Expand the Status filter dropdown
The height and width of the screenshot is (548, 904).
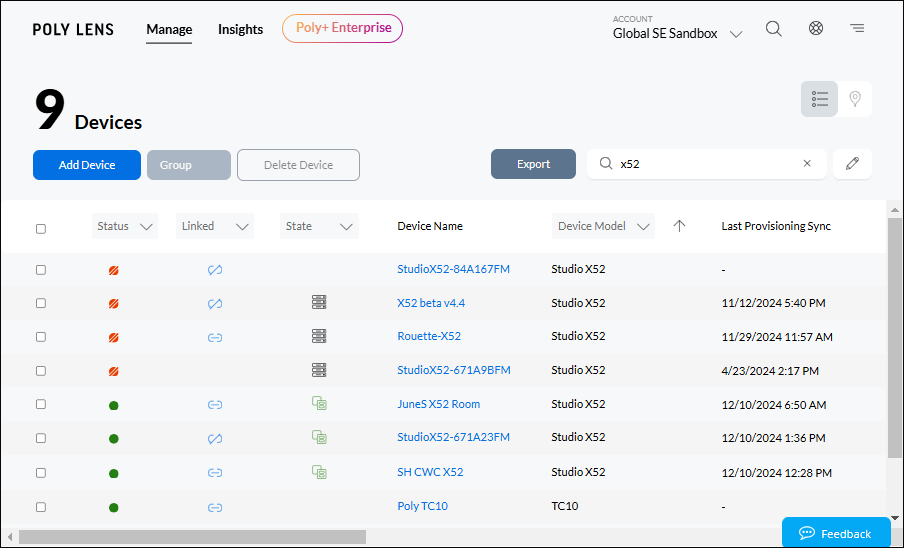point(125,226)
